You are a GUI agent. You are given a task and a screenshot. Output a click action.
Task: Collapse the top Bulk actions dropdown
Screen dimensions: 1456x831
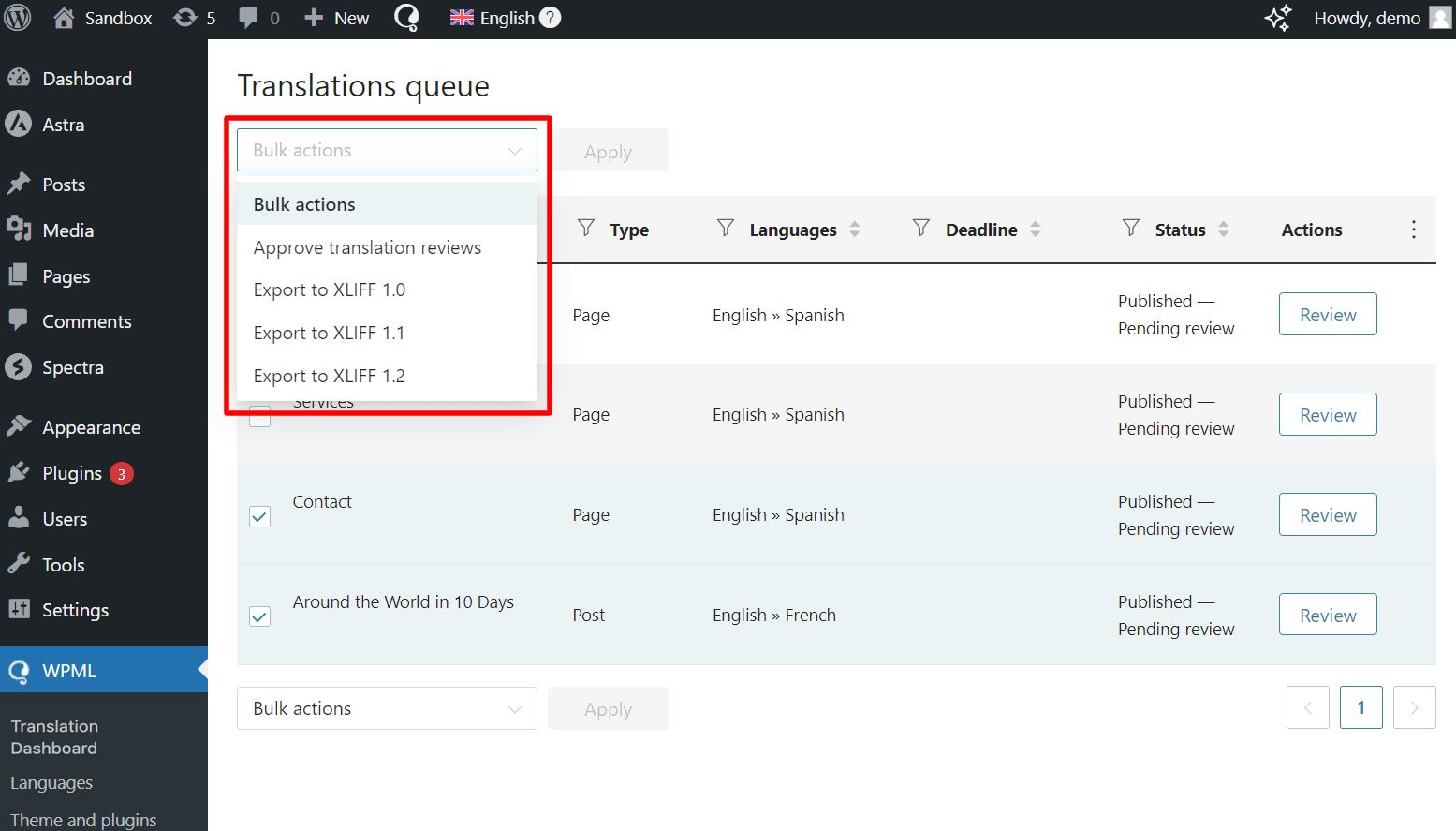point(387,150)
